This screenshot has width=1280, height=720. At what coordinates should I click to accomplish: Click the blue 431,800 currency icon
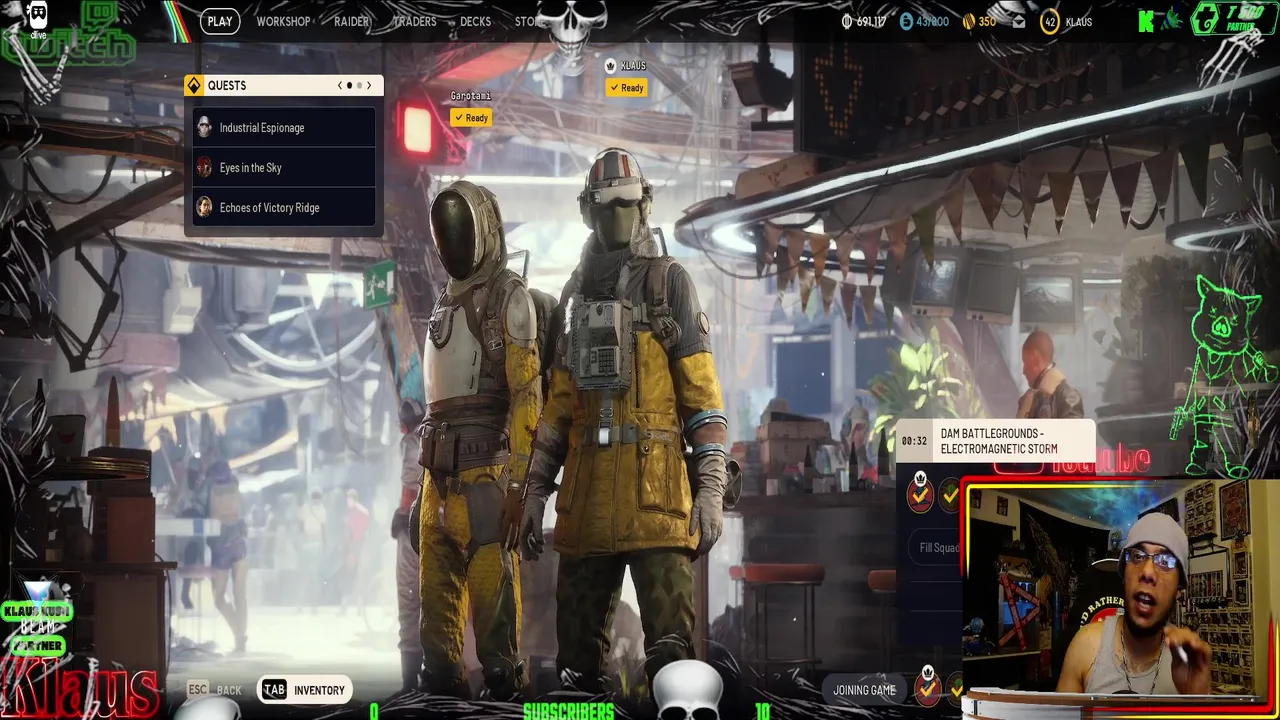(906, 21)
